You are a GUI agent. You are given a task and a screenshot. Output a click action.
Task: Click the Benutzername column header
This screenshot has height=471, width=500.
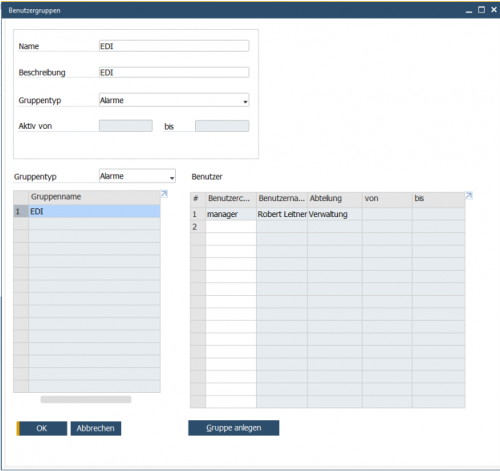(282, 199)
